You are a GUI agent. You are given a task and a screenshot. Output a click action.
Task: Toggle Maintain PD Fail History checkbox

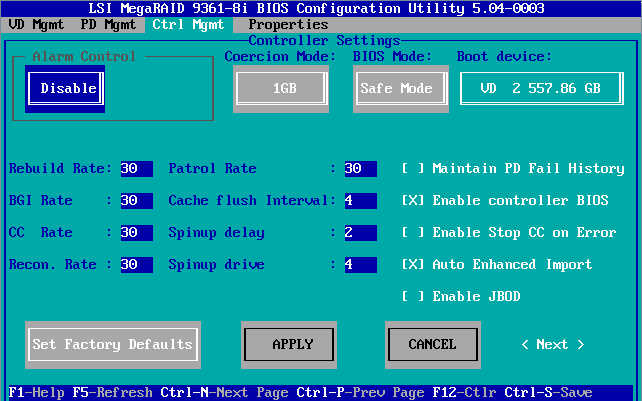412,169
